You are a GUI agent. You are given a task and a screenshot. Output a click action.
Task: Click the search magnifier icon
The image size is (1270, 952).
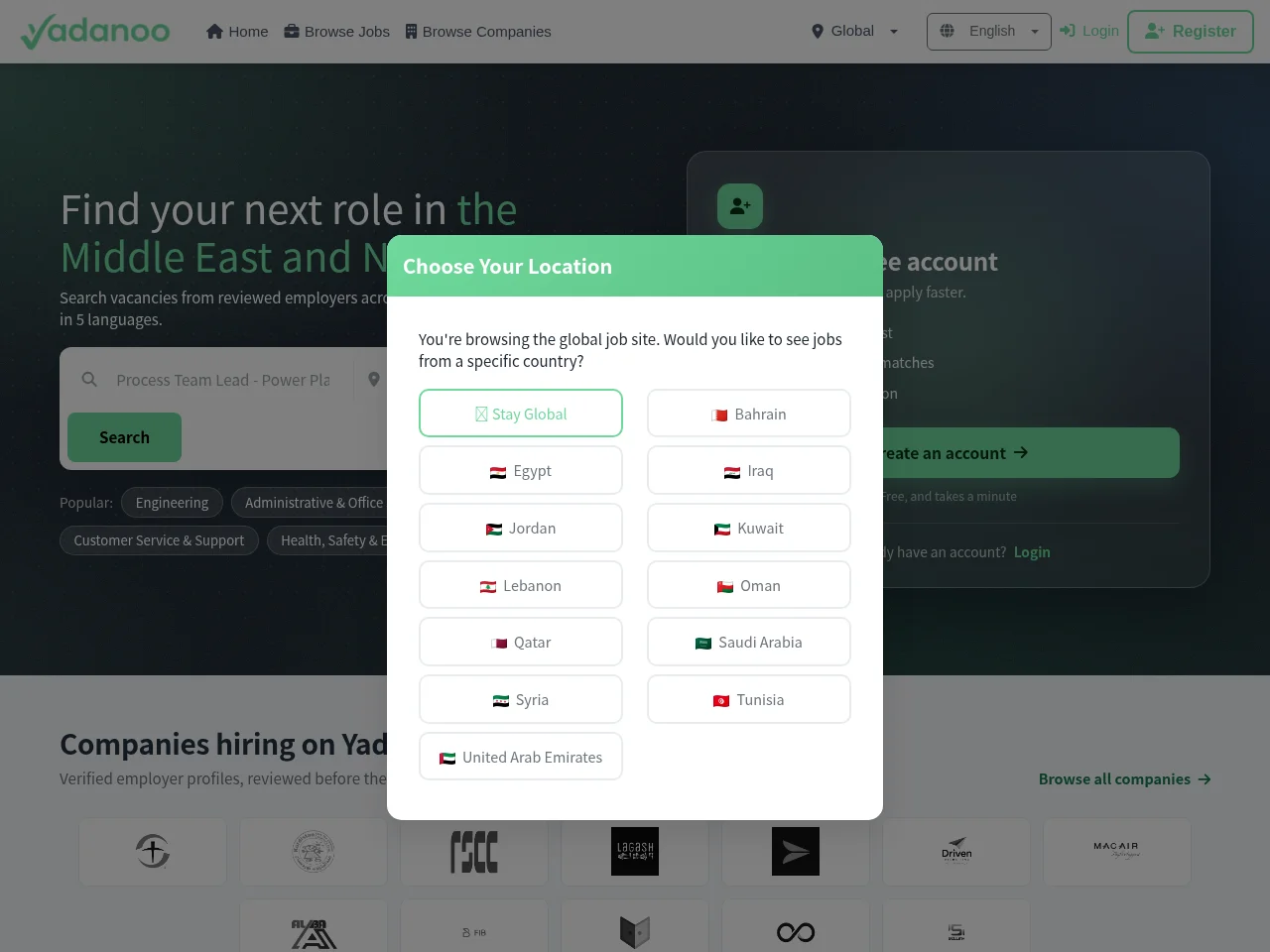(89, 380)
